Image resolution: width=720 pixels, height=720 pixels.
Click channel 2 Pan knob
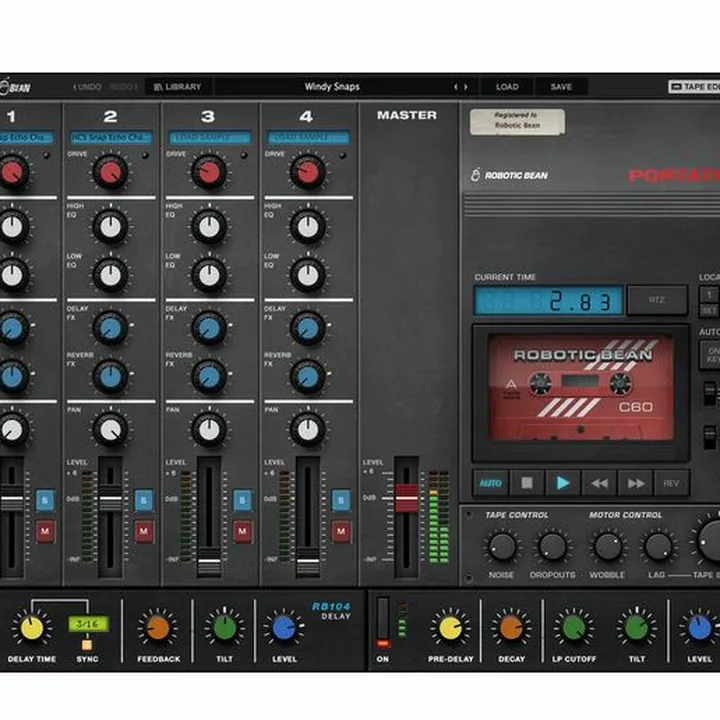110,430
